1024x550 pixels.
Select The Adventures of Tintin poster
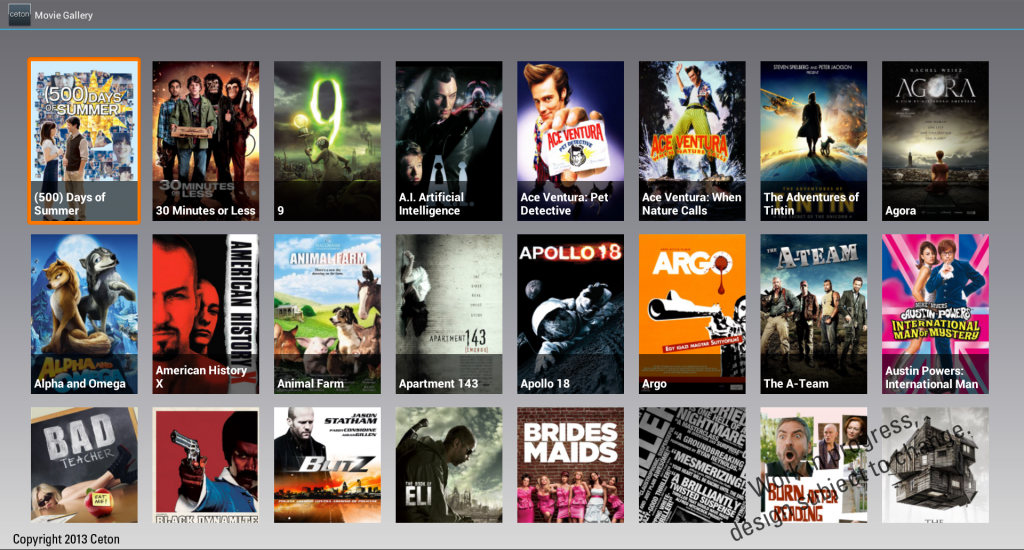coord(814,141)
